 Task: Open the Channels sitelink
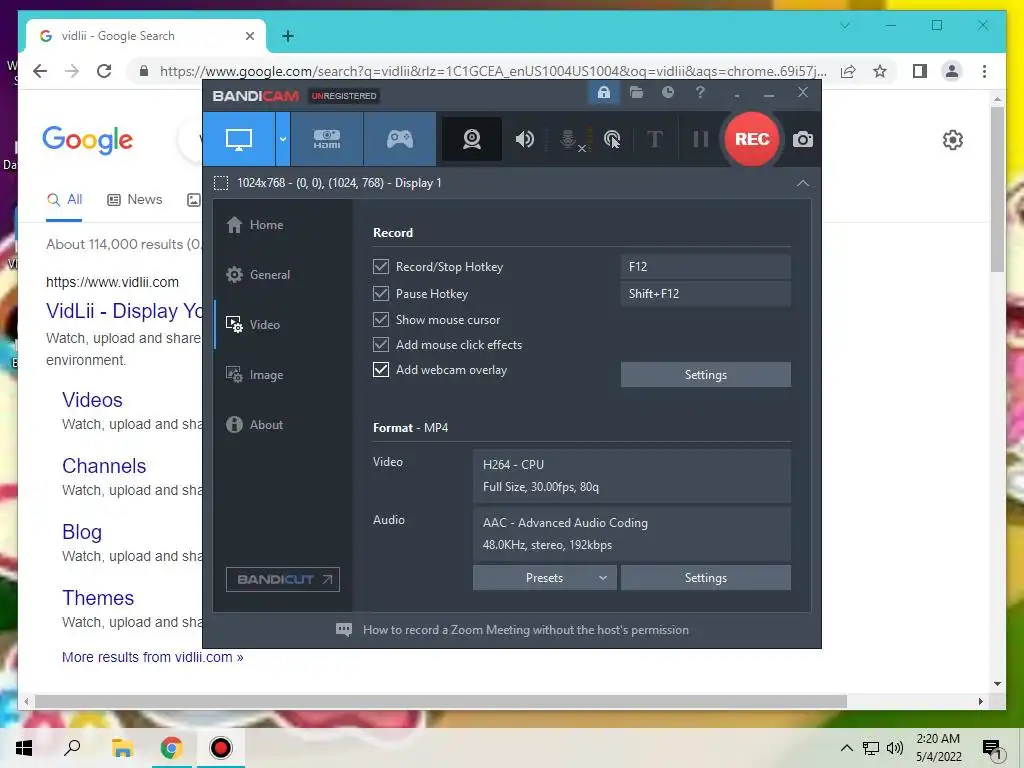point(104,466)
